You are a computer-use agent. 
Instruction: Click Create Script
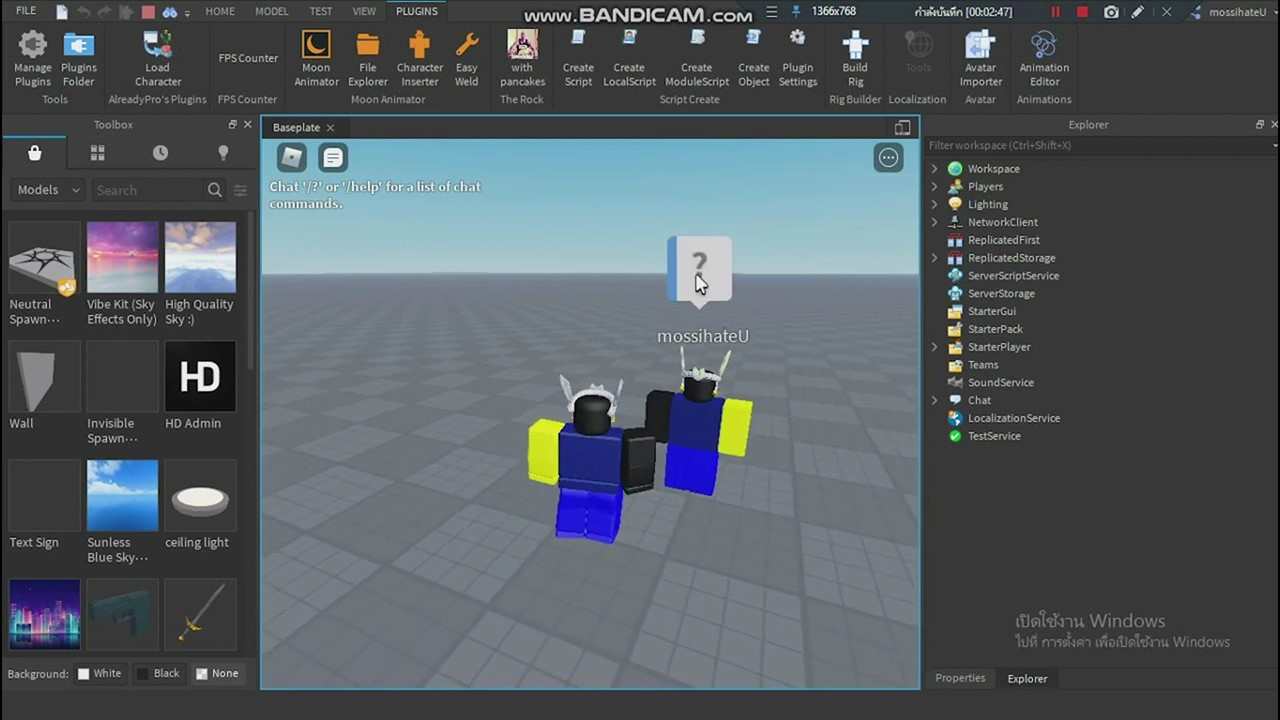tap(578, 58)
